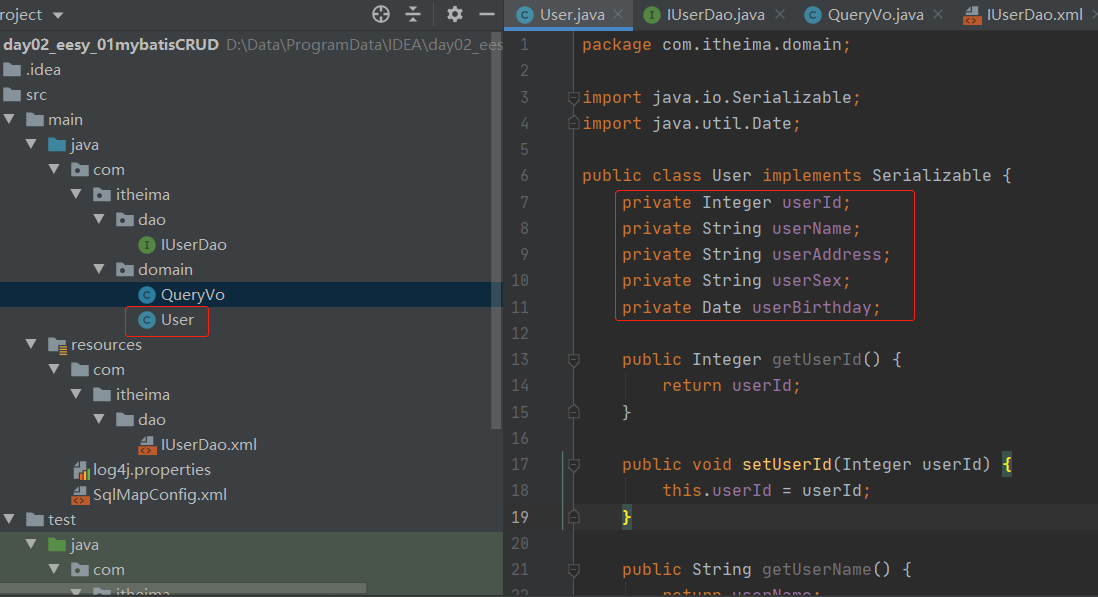Viewport: 1098px width, 597px height.
Task: Click the class icon on User.java tab
Action: click(524, 15)
